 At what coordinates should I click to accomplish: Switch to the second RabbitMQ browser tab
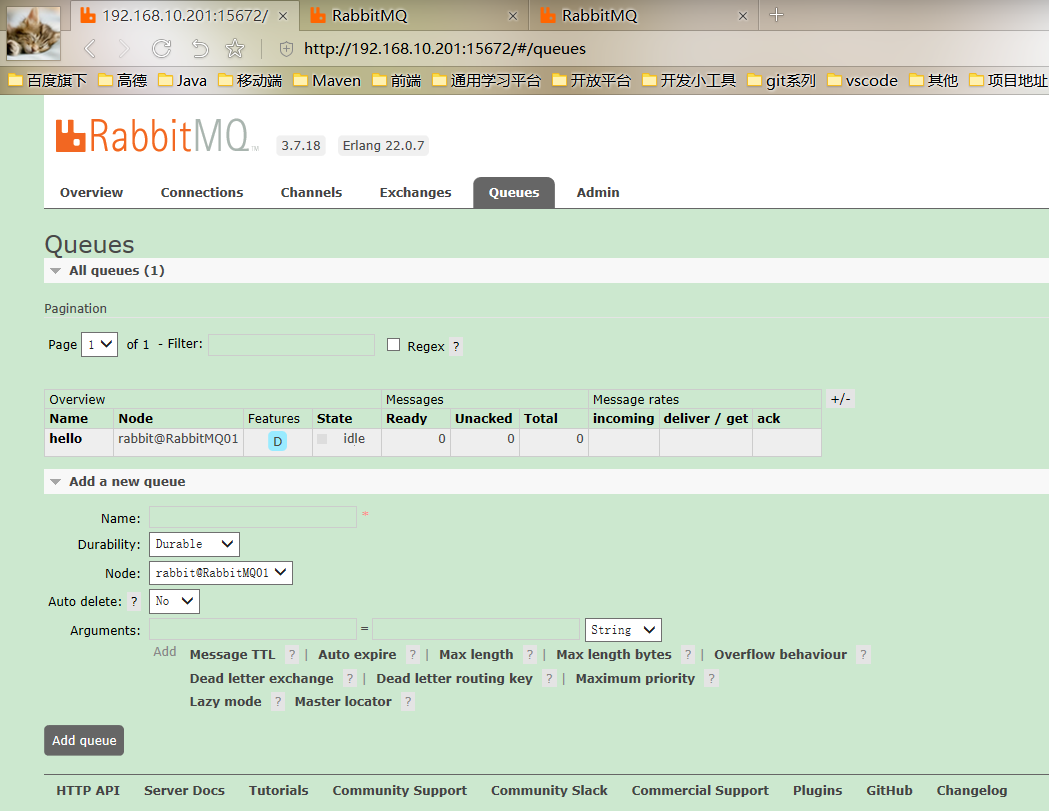[x=414, y=15]
